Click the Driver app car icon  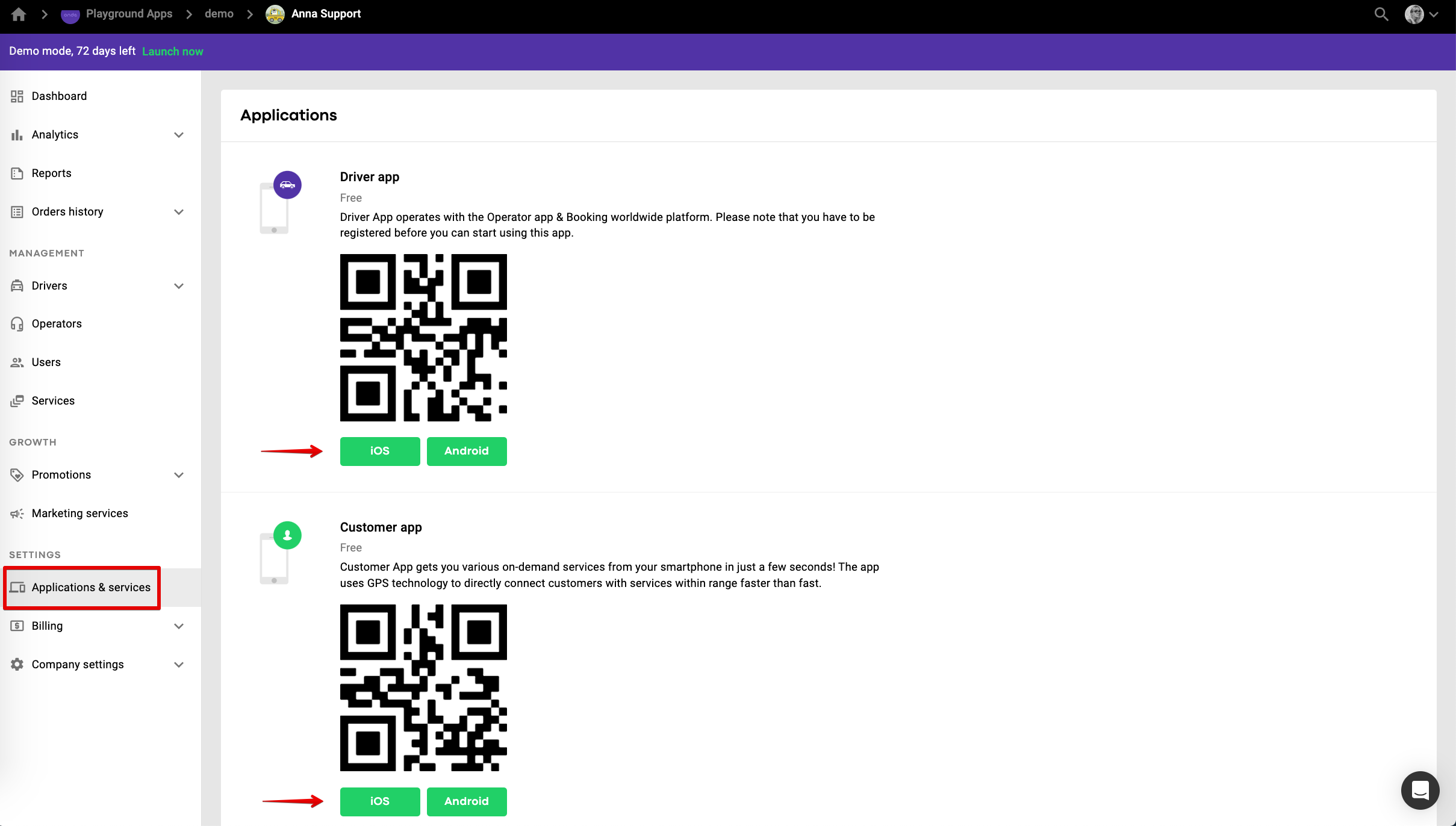(x=287, y=185)
